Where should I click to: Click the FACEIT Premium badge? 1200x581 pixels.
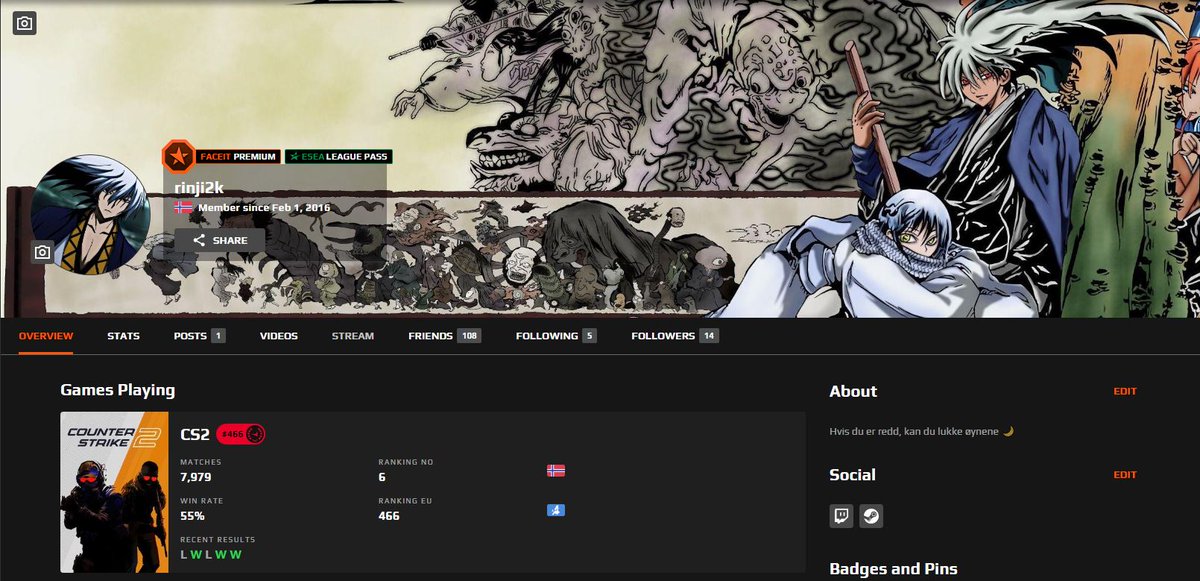pos(238,157)
